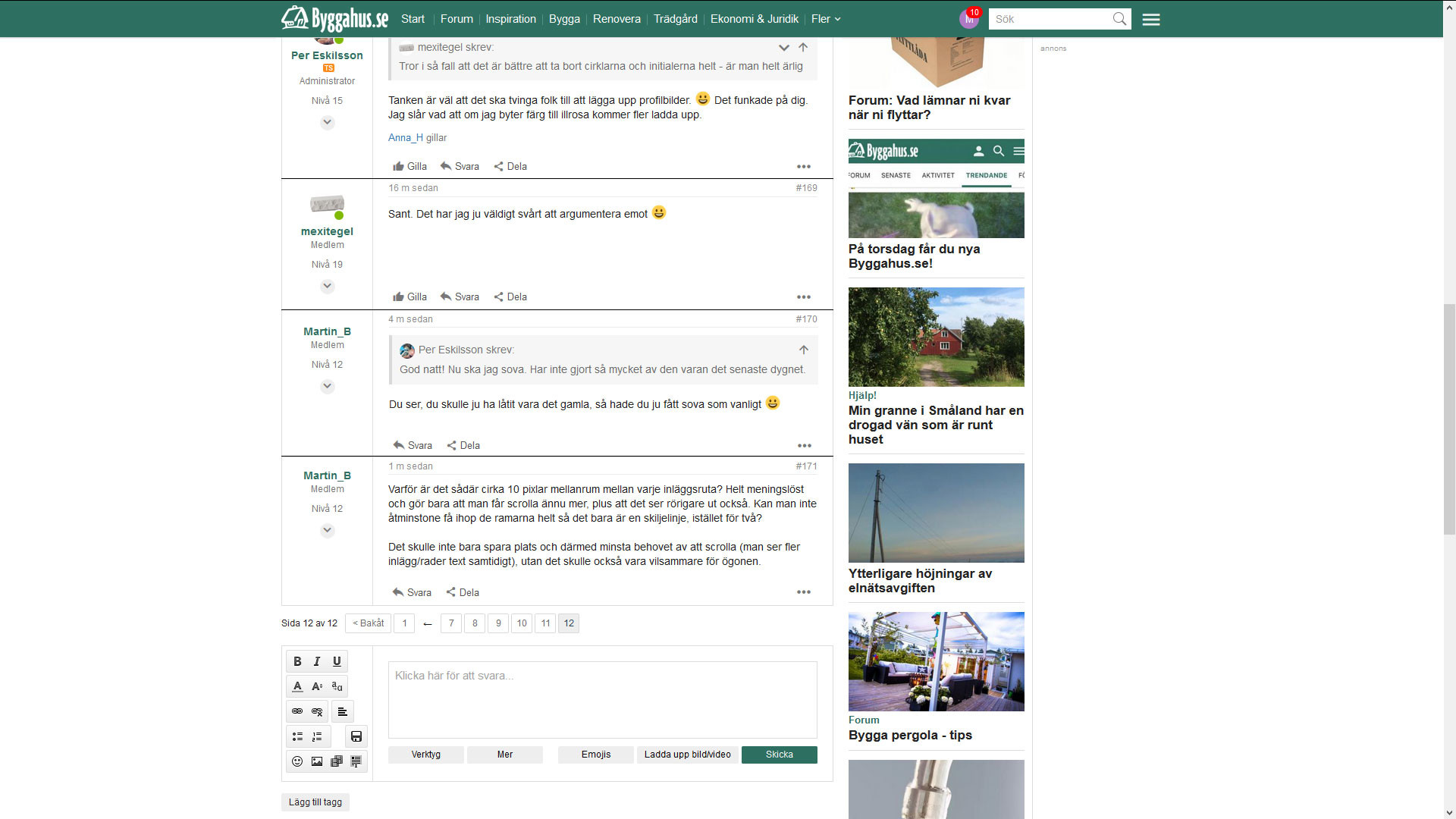Open the text color picker

(297, 686)
